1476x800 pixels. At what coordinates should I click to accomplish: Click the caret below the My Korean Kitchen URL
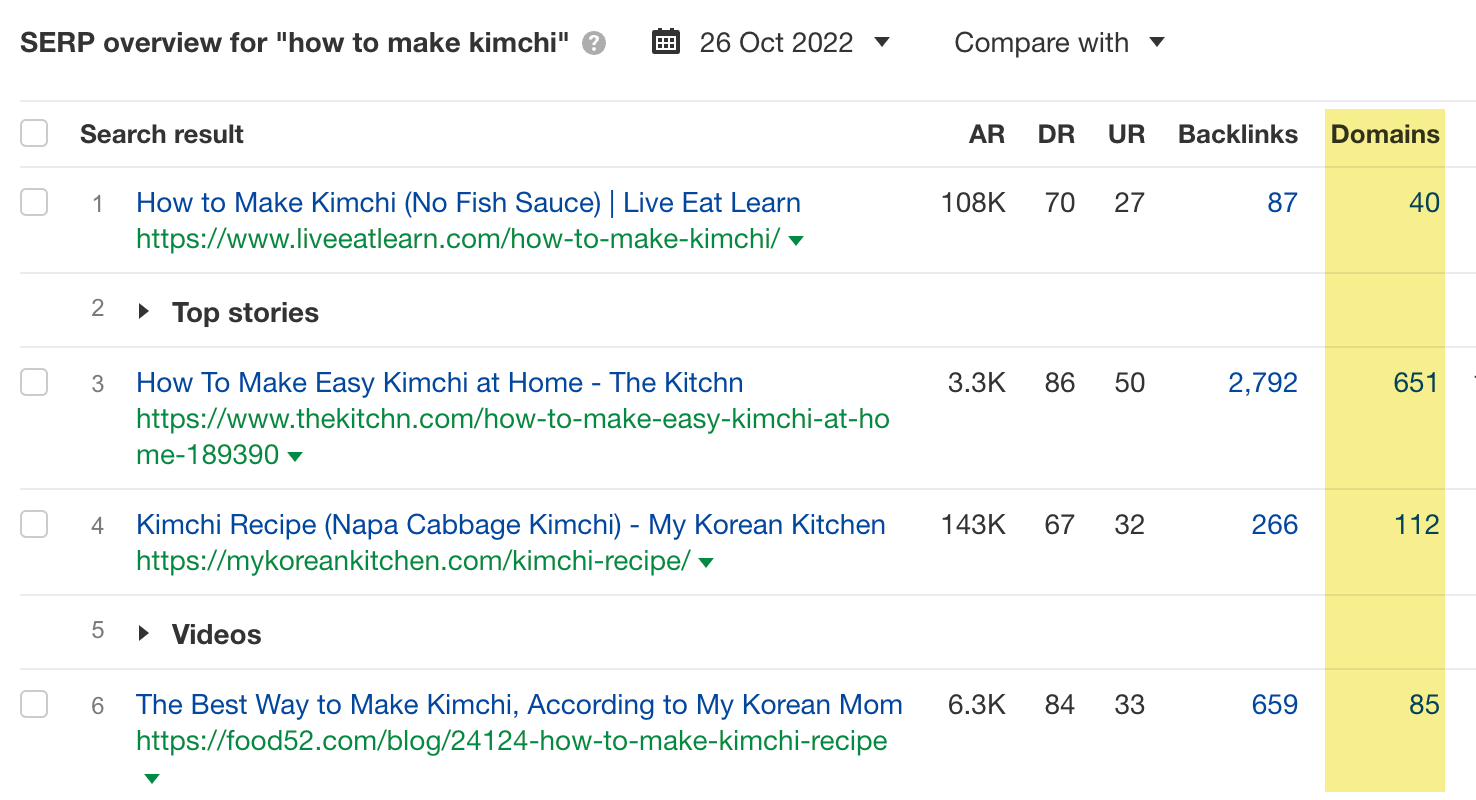[x=707, y=562]
